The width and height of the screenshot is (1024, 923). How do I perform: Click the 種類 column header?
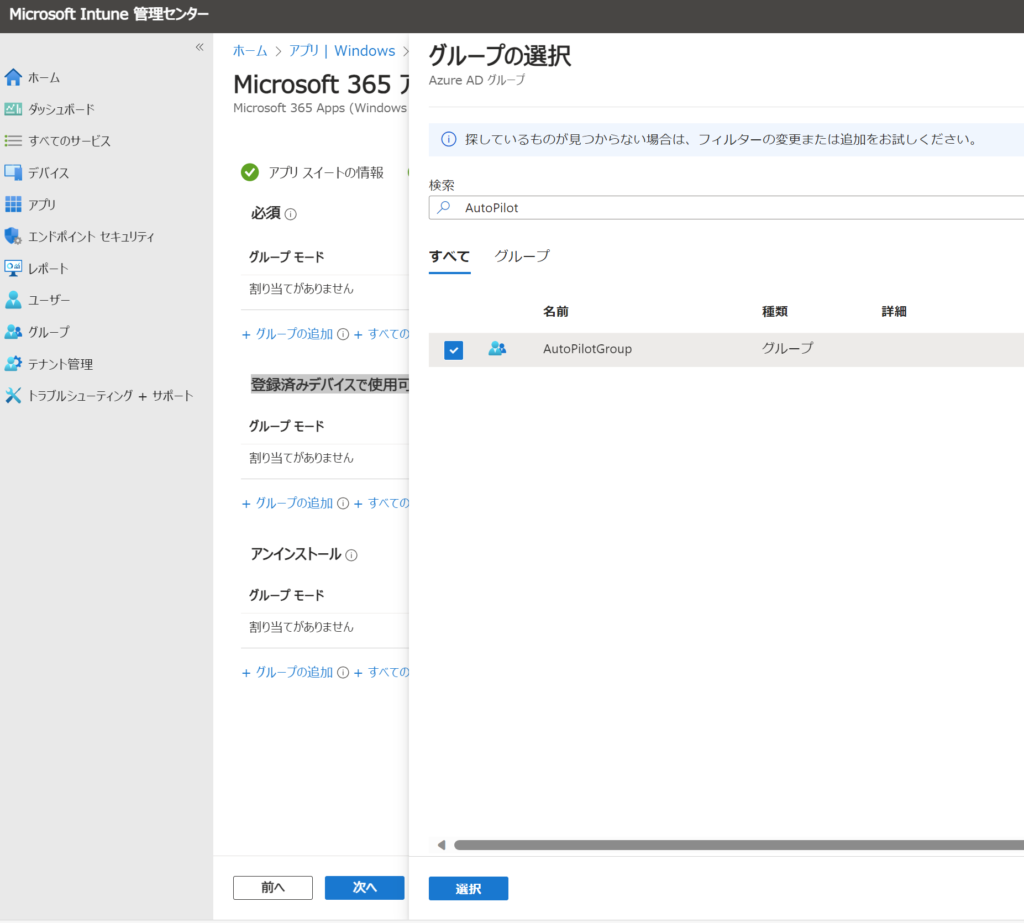[x=775, y=312]
